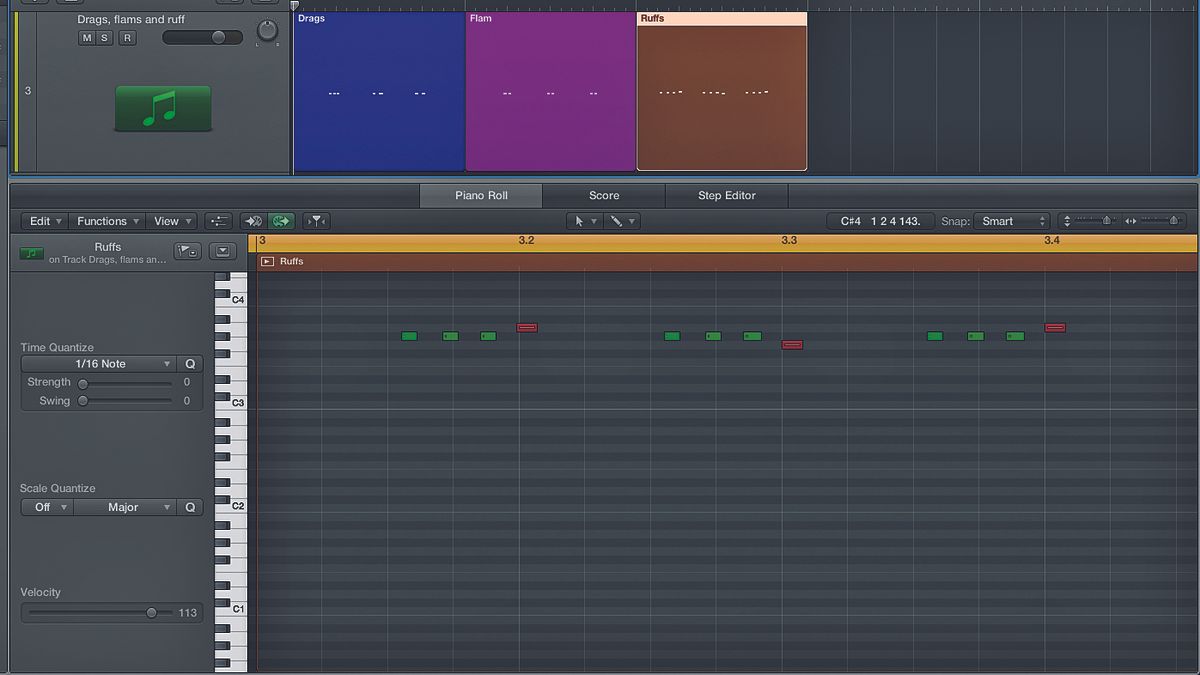The width and height of the screenshot is (1200, 675).
Task: Record-enable the Drags, flams and ruff track
Action: point(127,38)
